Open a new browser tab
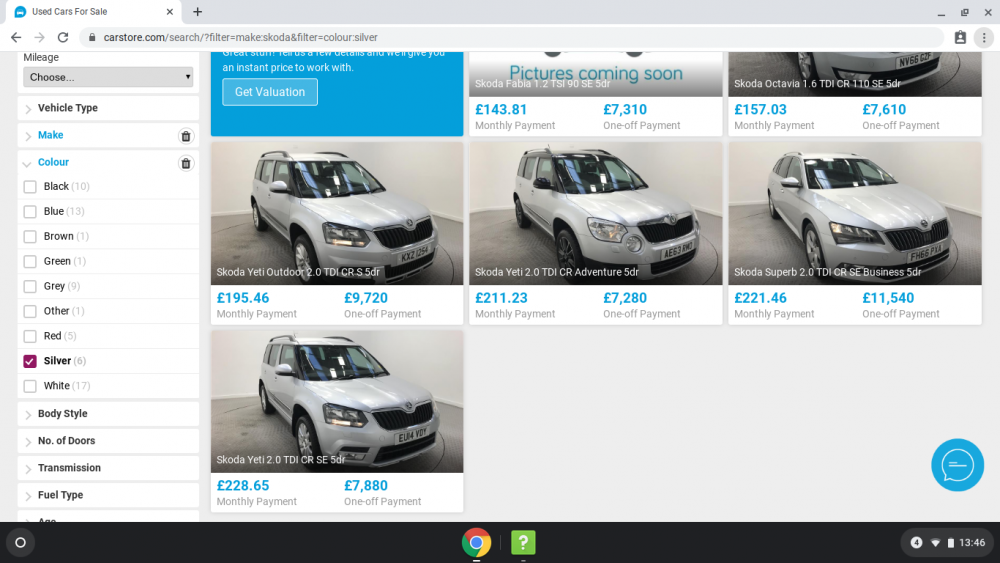 pos(198,11)
